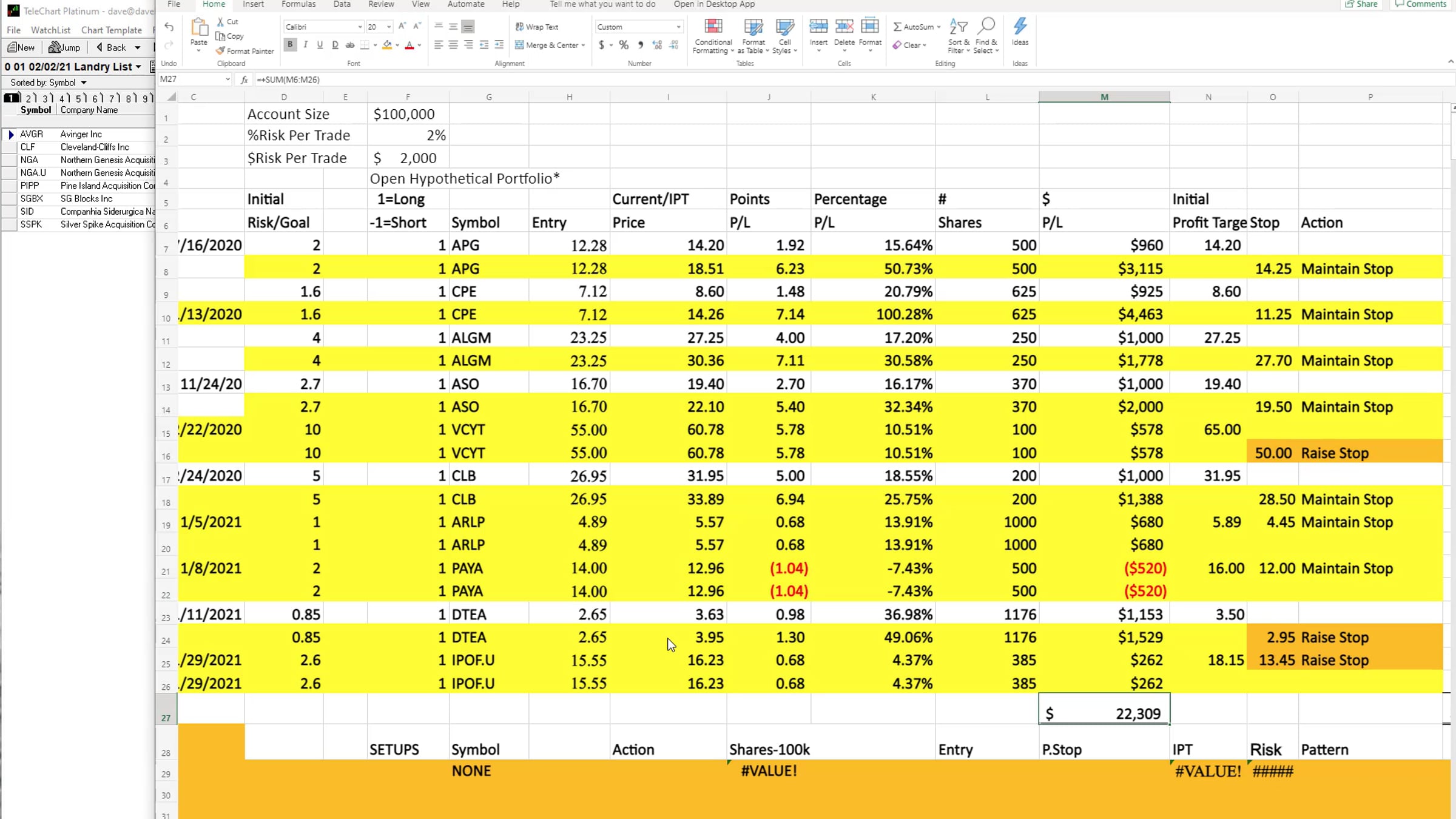Apply the red font color
Screen dimensions: 1456x819
click(x=409, y=45)
